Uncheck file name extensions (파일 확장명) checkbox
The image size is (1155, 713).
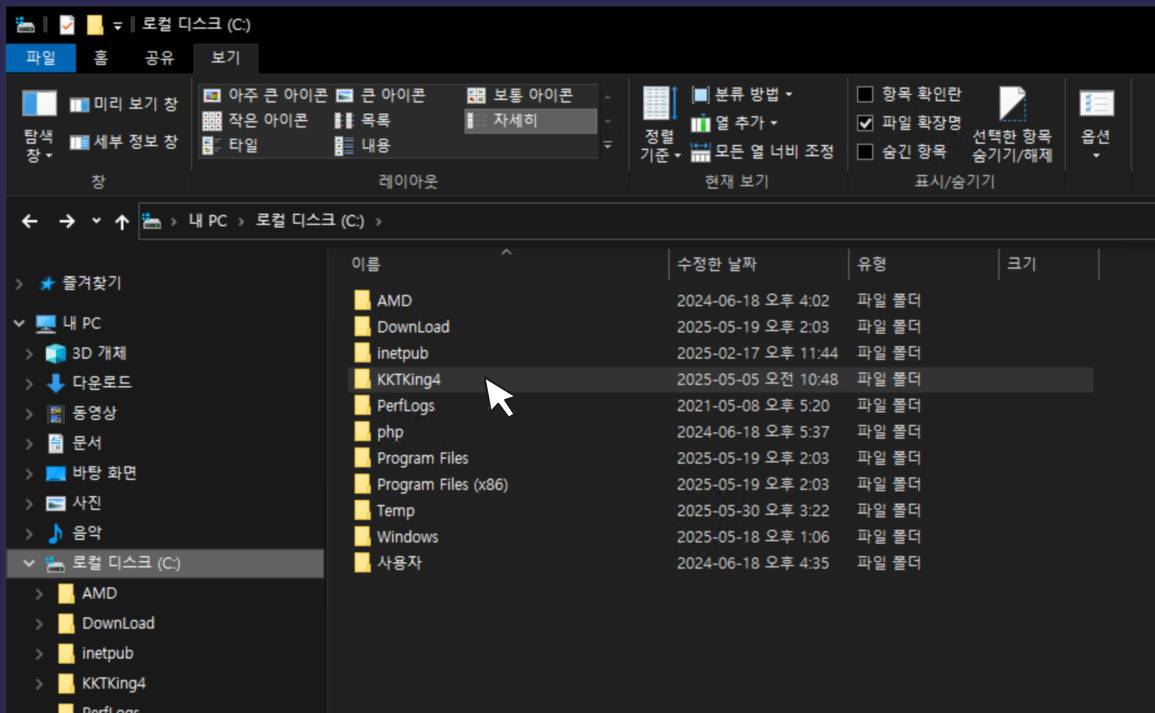point(866,123)
